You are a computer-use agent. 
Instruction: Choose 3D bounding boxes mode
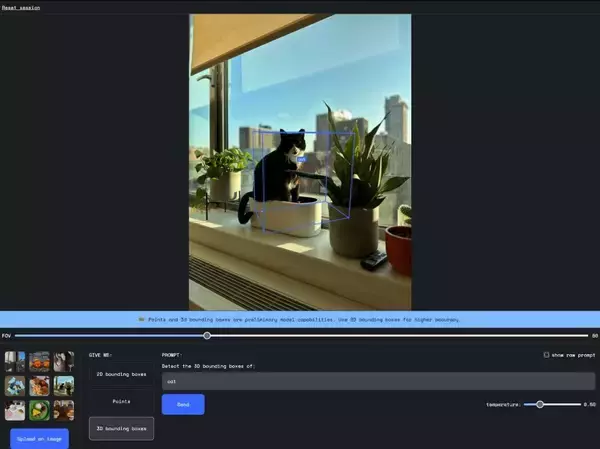click(x=121, y=428)
